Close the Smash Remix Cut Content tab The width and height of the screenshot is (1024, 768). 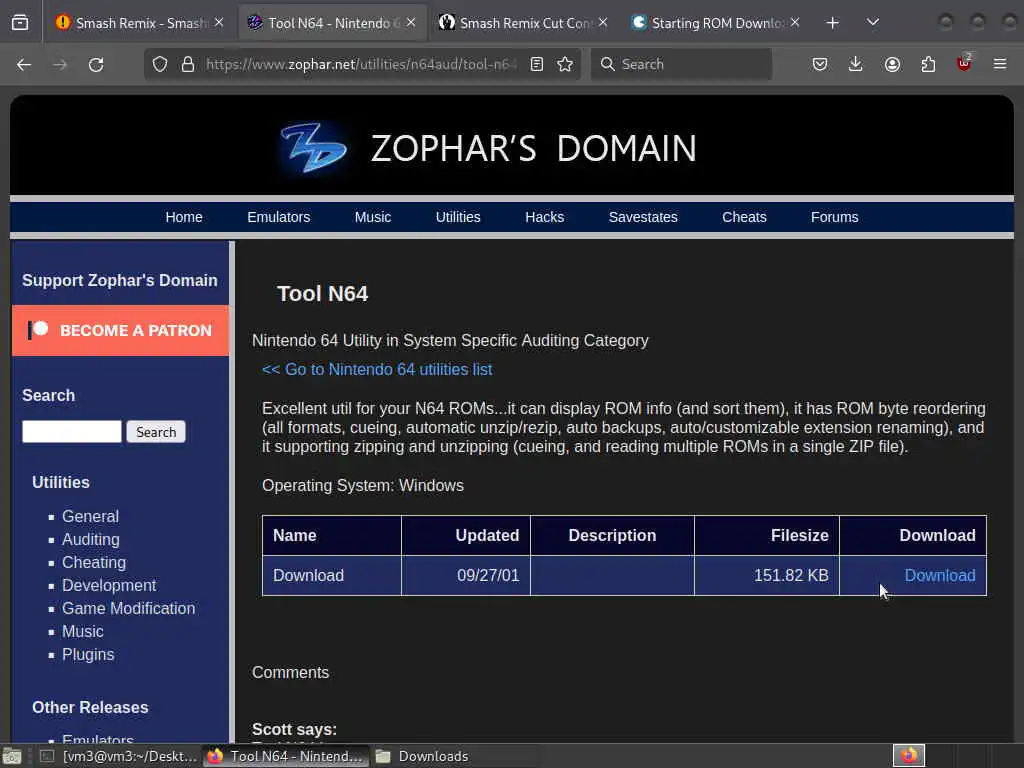click(603, 22)
